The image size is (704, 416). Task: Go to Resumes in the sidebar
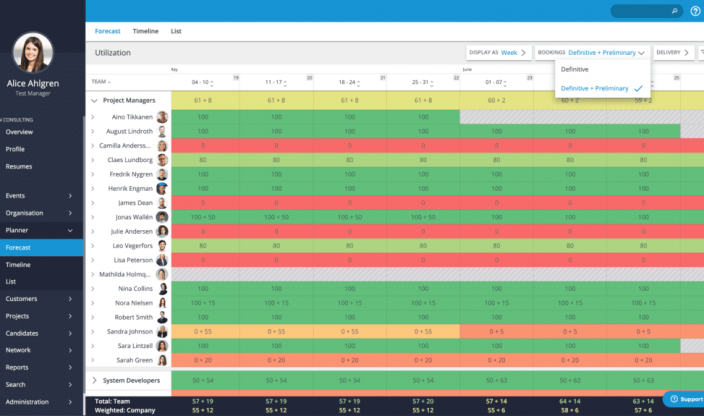19,166
